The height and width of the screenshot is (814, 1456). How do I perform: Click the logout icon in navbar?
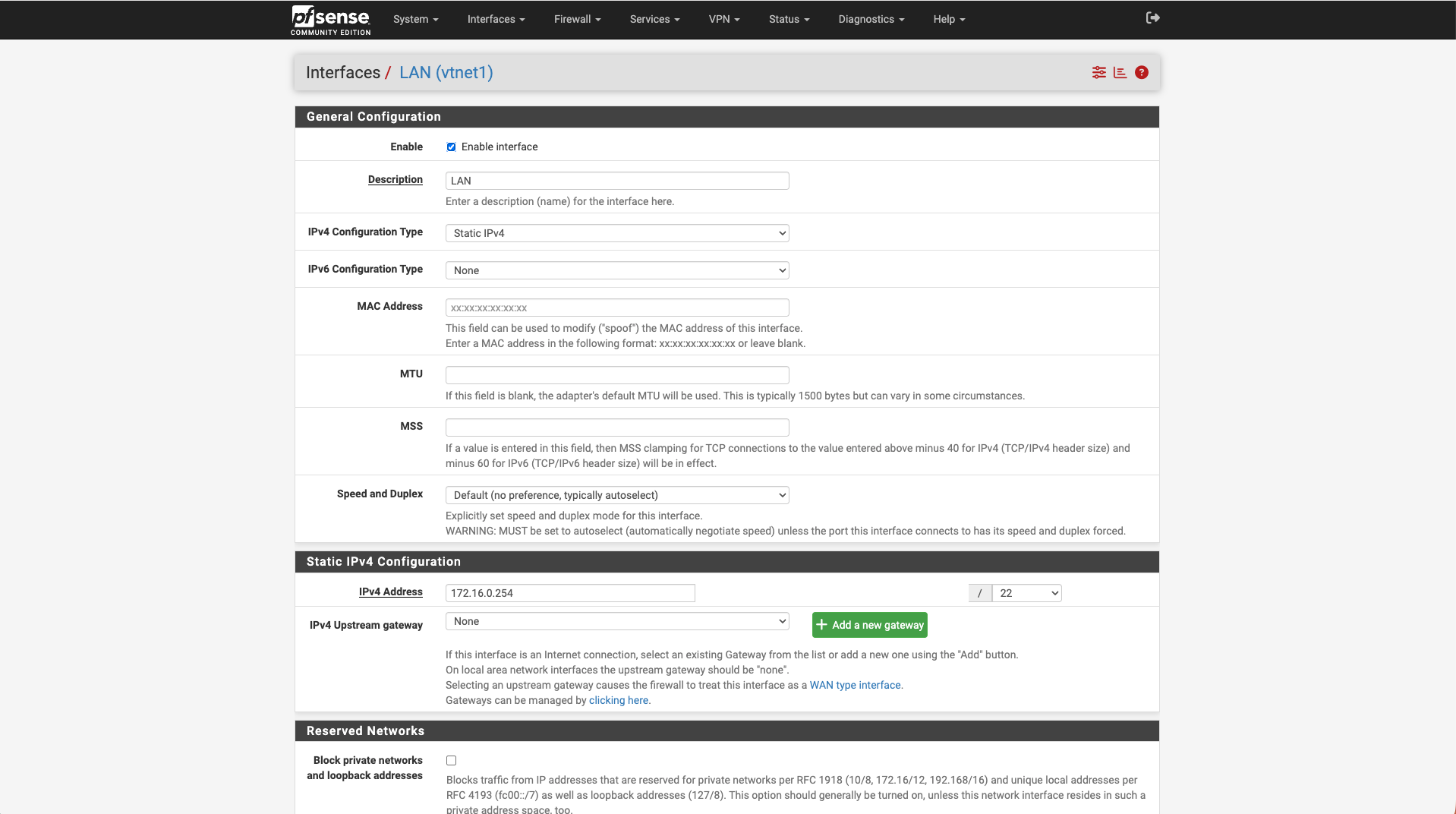[1152, 18]
